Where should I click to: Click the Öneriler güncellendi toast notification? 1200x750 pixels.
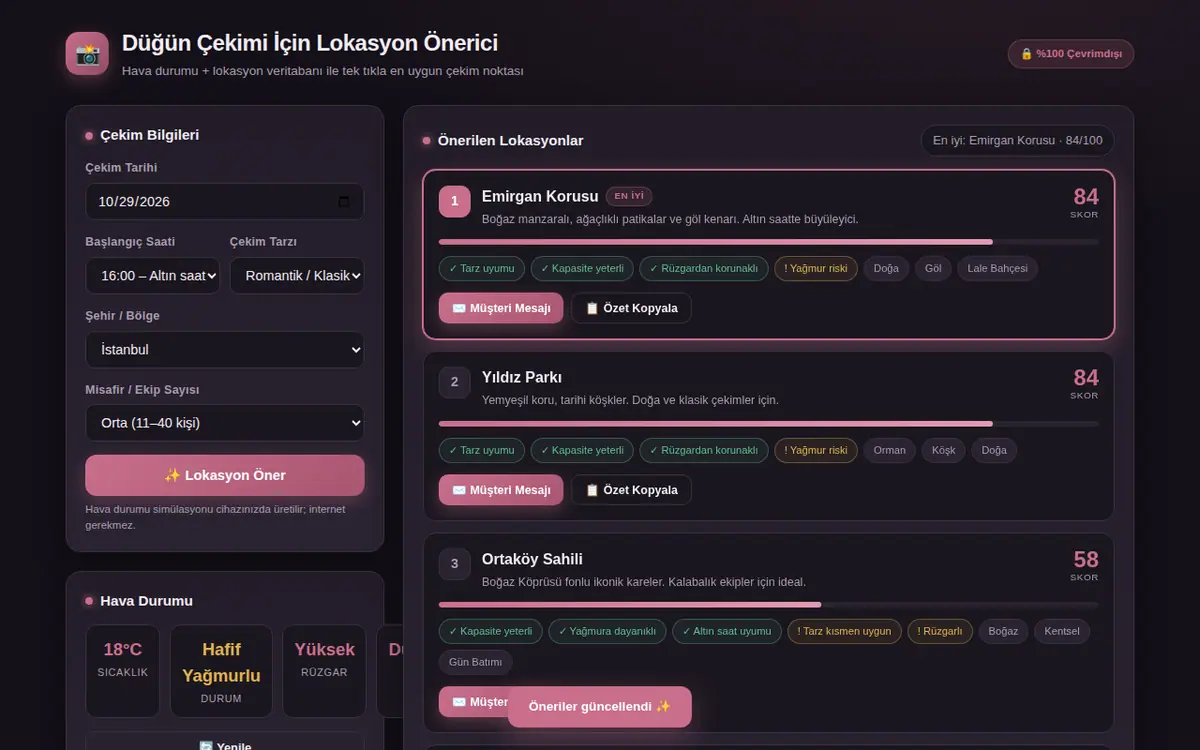click(599, 706)
